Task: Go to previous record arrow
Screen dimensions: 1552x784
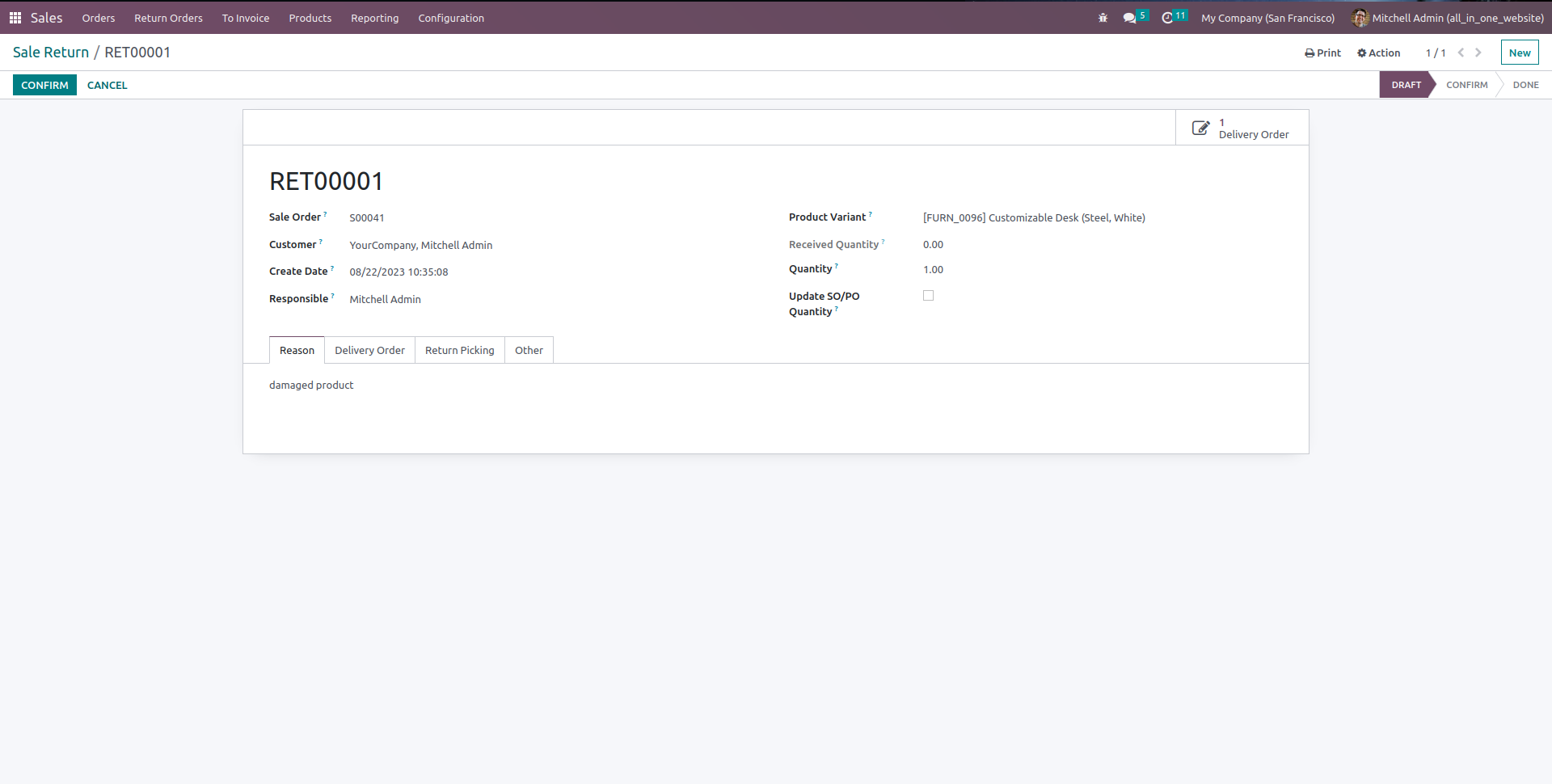Action: (x=1461, y=53)
